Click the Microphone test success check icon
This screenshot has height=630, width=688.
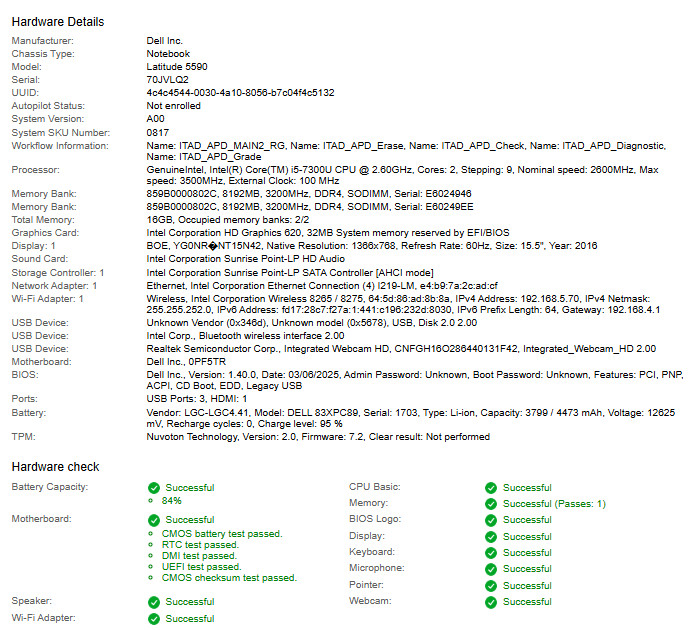pos(491,569)
